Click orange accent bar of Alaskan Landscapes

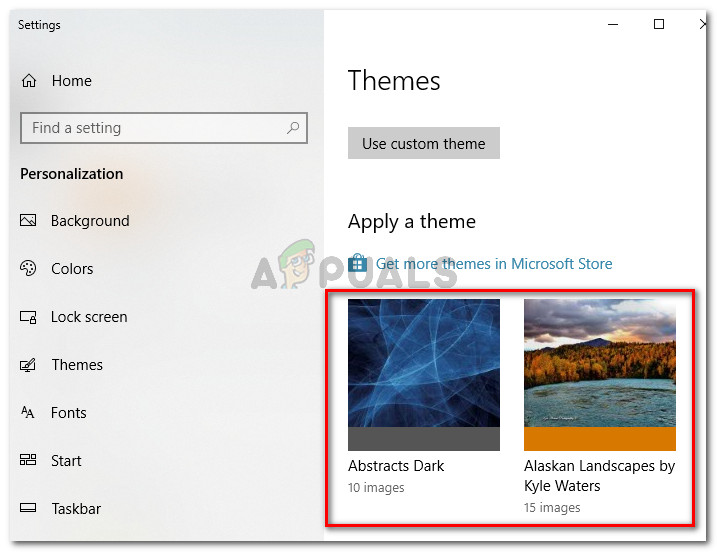tap(599, 439)
